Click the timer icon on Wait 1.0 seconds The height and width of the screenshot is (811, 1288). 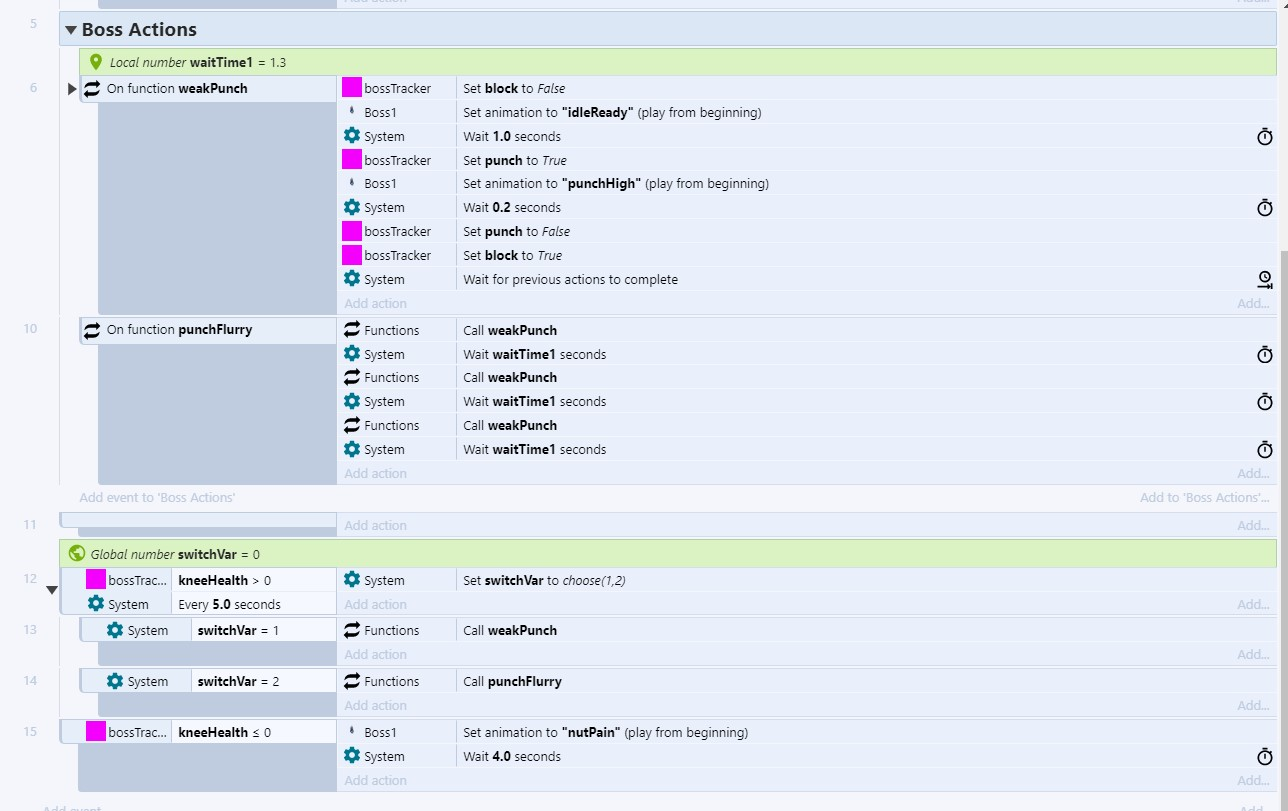tap(1264, 136)
